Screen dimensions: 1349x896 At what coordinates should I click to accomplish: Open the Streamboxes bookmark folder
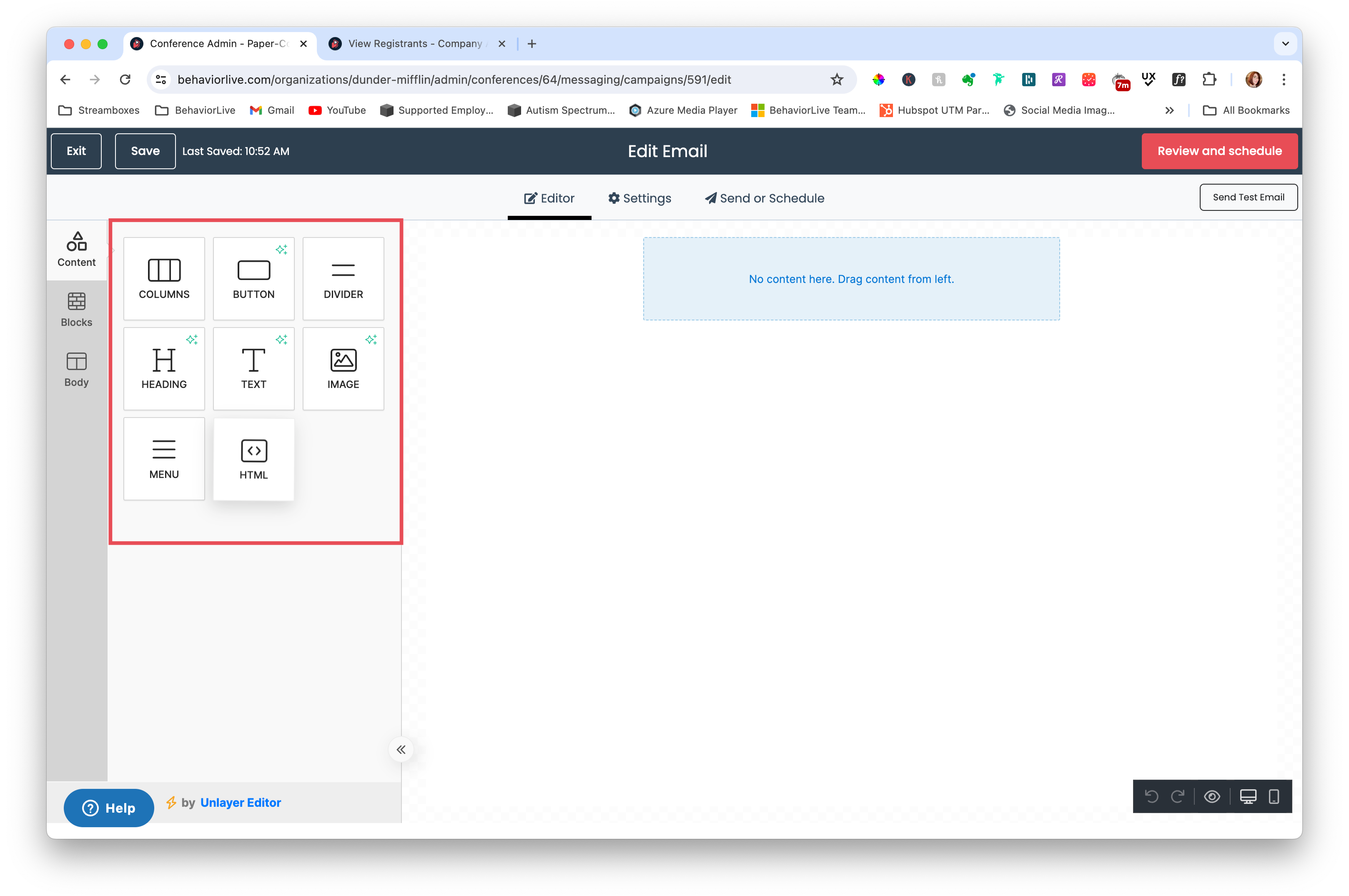click(99, 110)
